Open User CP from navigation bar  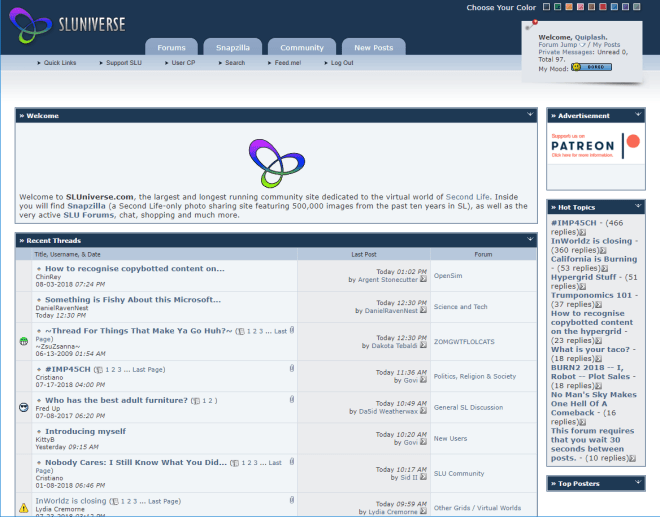click(183, 63)
